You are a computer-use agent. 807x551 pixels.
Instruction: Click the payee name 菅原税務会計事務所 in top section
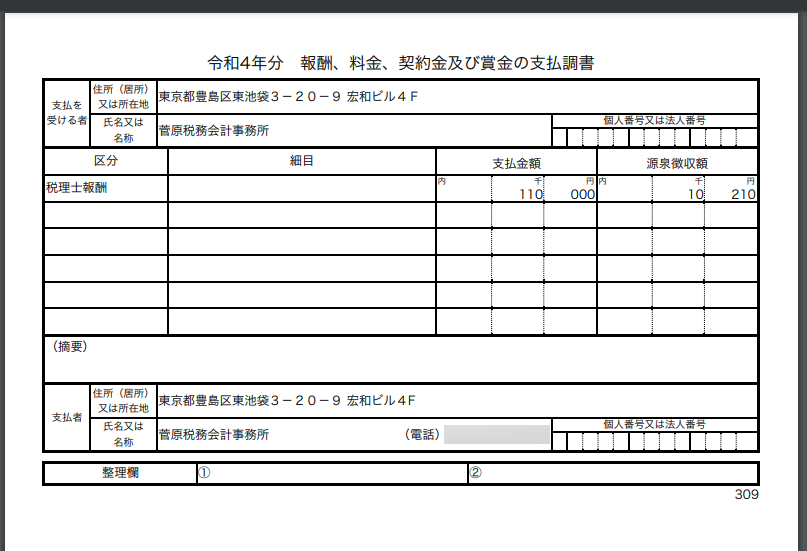[x=214, y=130]
